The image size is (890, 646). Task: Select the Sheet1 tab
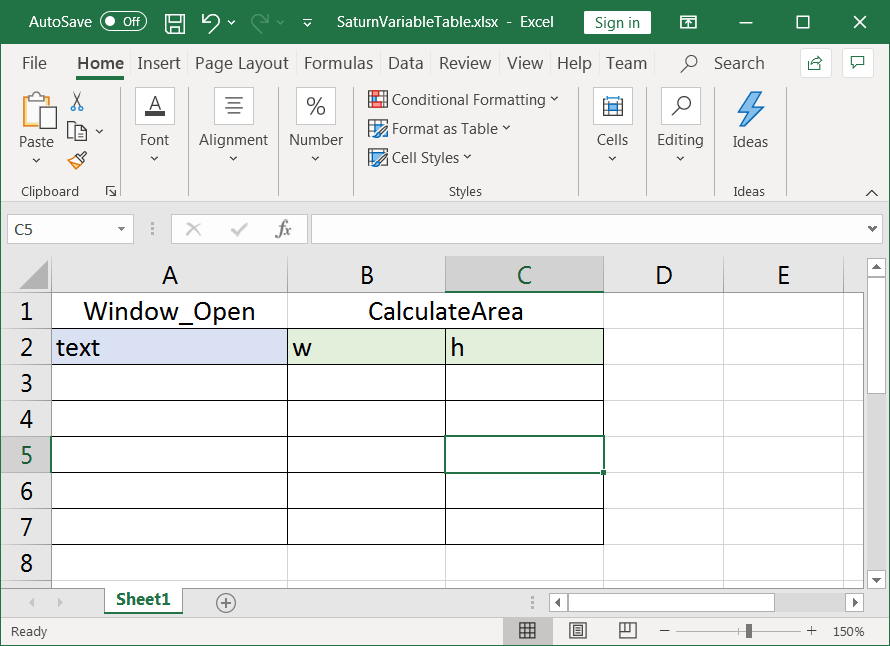tap(143, 600)
